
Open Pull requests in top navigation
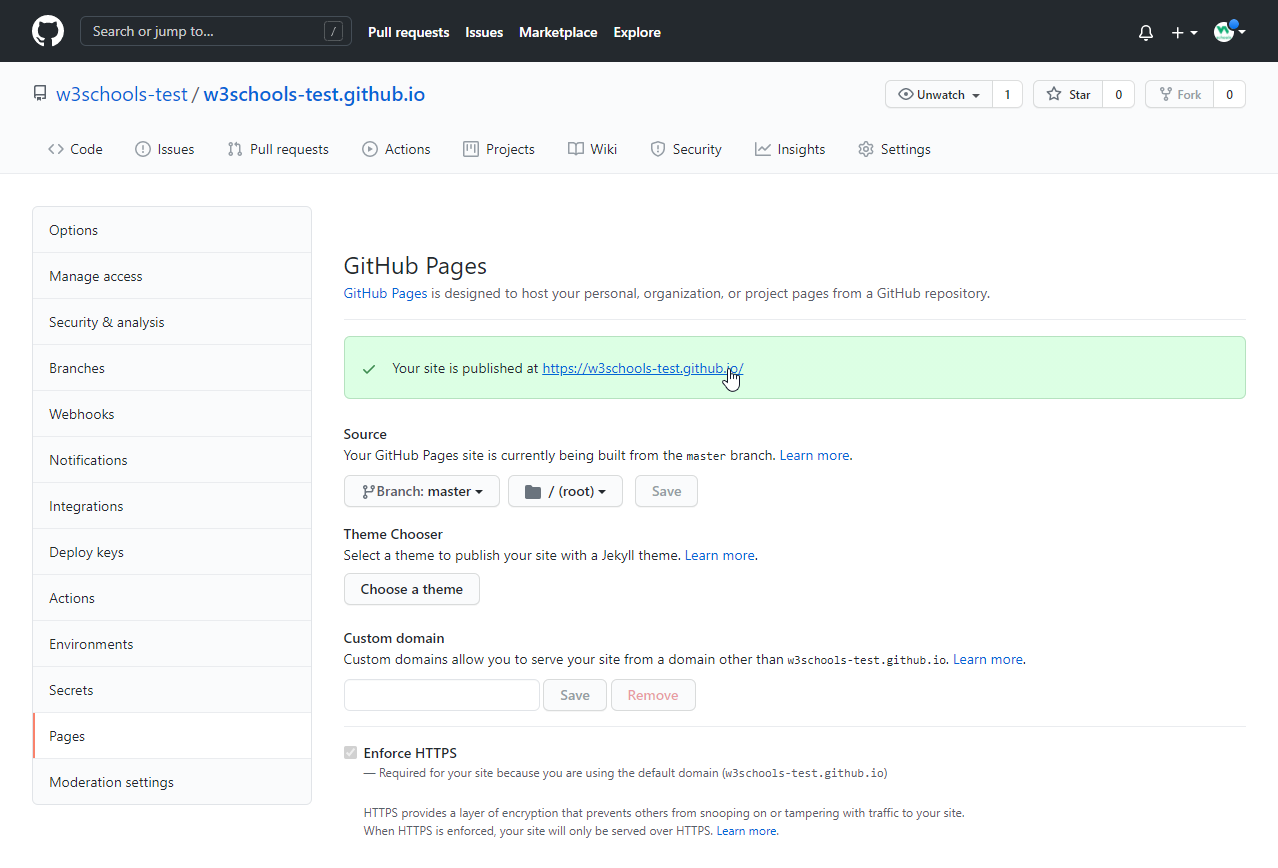point(408,32)
